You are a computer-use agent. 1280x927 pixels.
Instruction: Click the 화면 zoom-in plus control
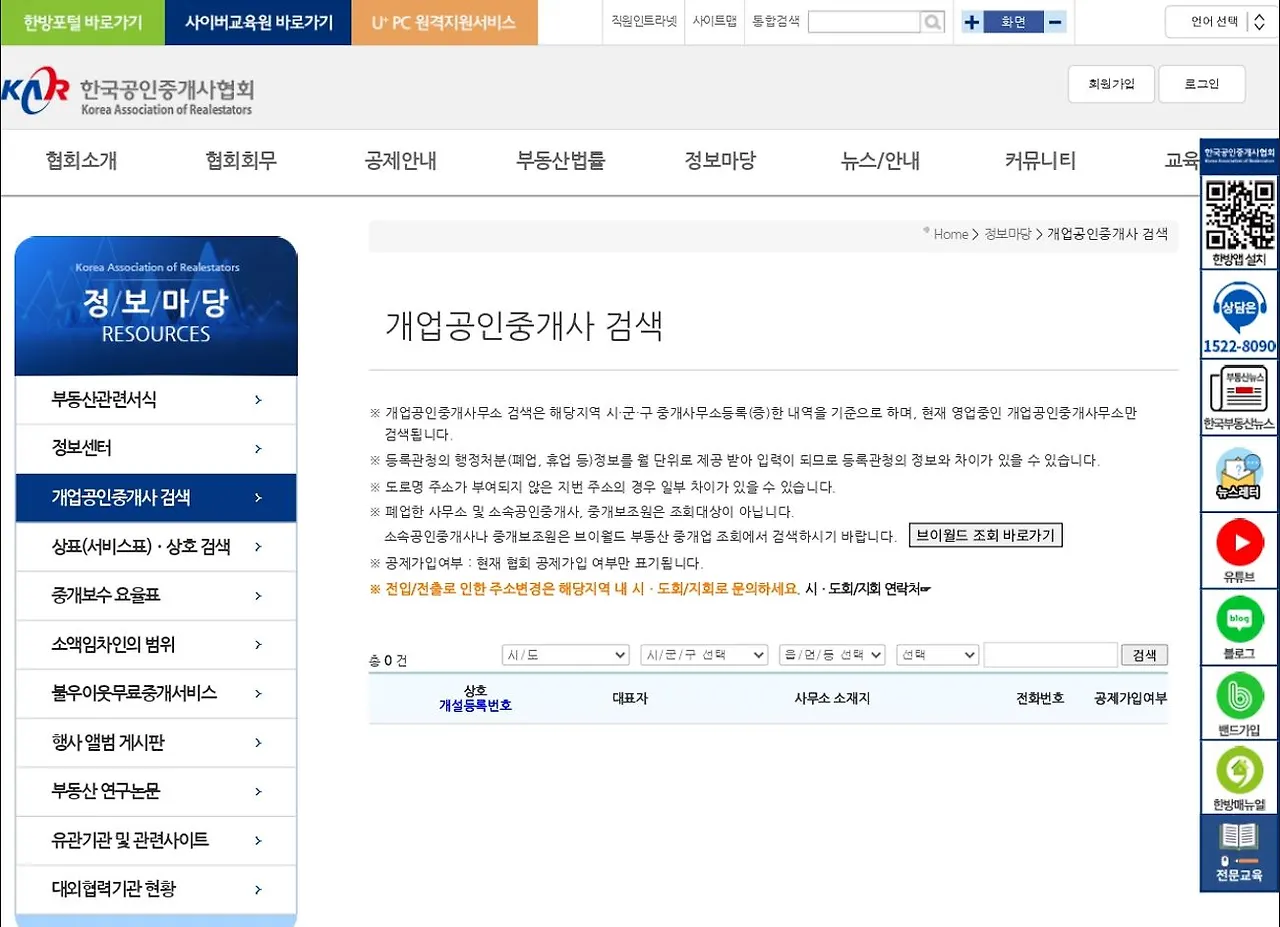[x=971, y=21]
